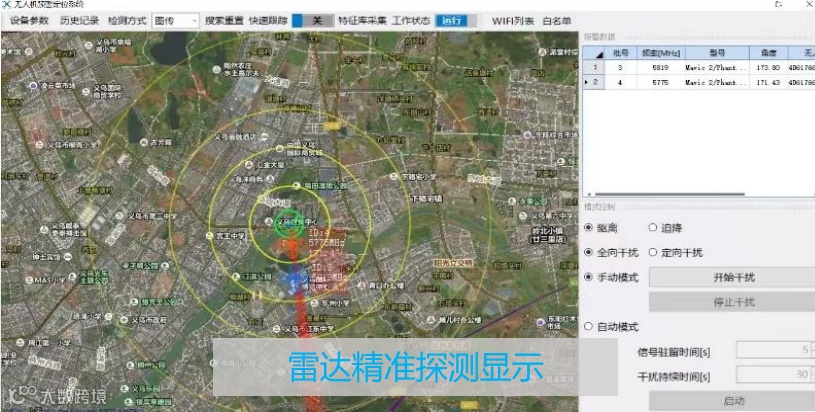This screenshot has width=815, height=412.
Task: Select the frequency cell 5819
Action: (x=661, y=68)
